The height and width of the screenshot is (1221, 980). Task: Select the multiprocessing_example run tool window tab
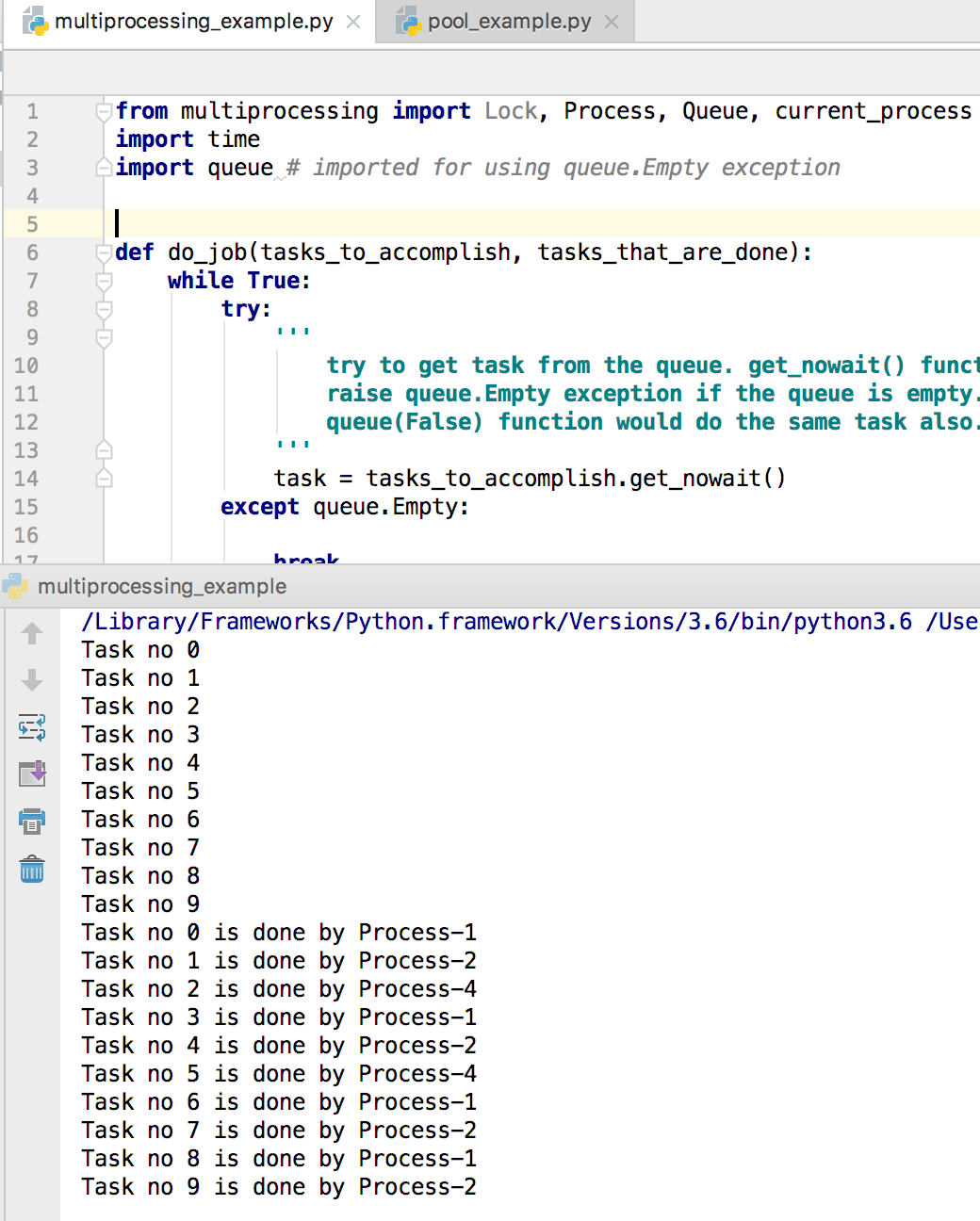click(x=160, y=586)
